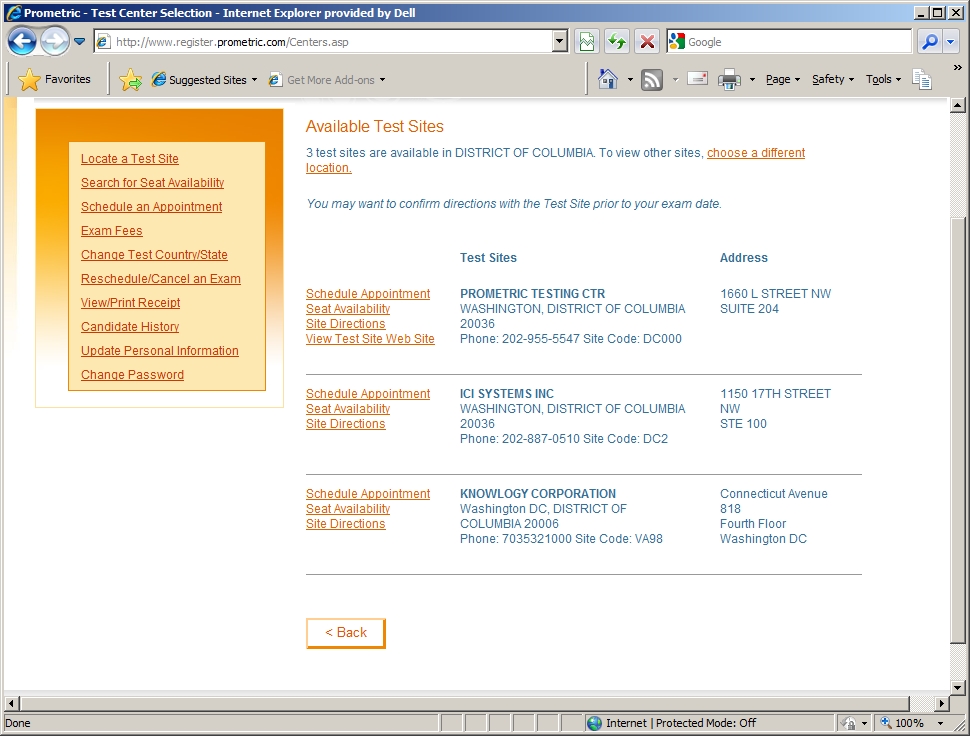Open the recent pages dropdown arrow
970x736 pixels.
click(79, 42)
